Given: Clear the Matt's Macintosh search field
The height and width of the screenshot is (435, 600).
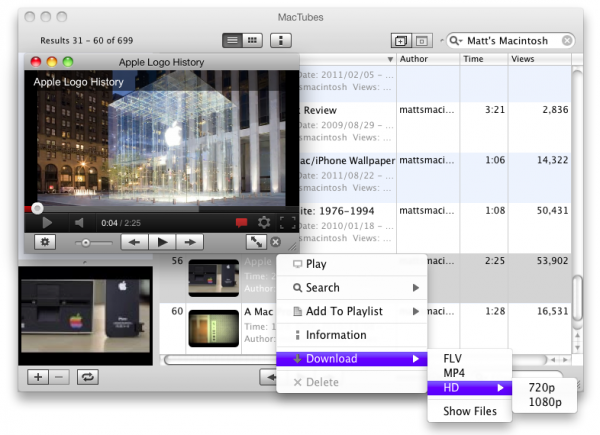Looking at the screenshot, I should click(567, 40).
